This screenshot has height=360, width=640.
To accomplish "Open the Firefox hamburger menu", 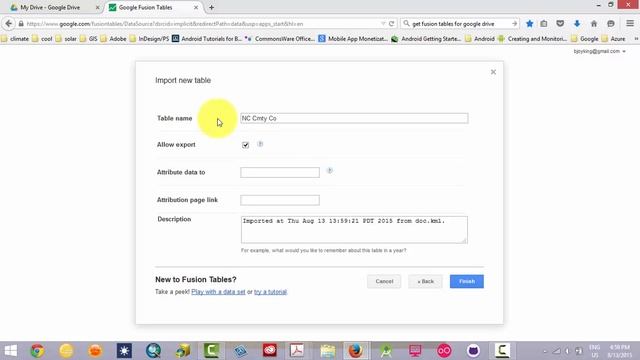I will click(x=630, y=24).
